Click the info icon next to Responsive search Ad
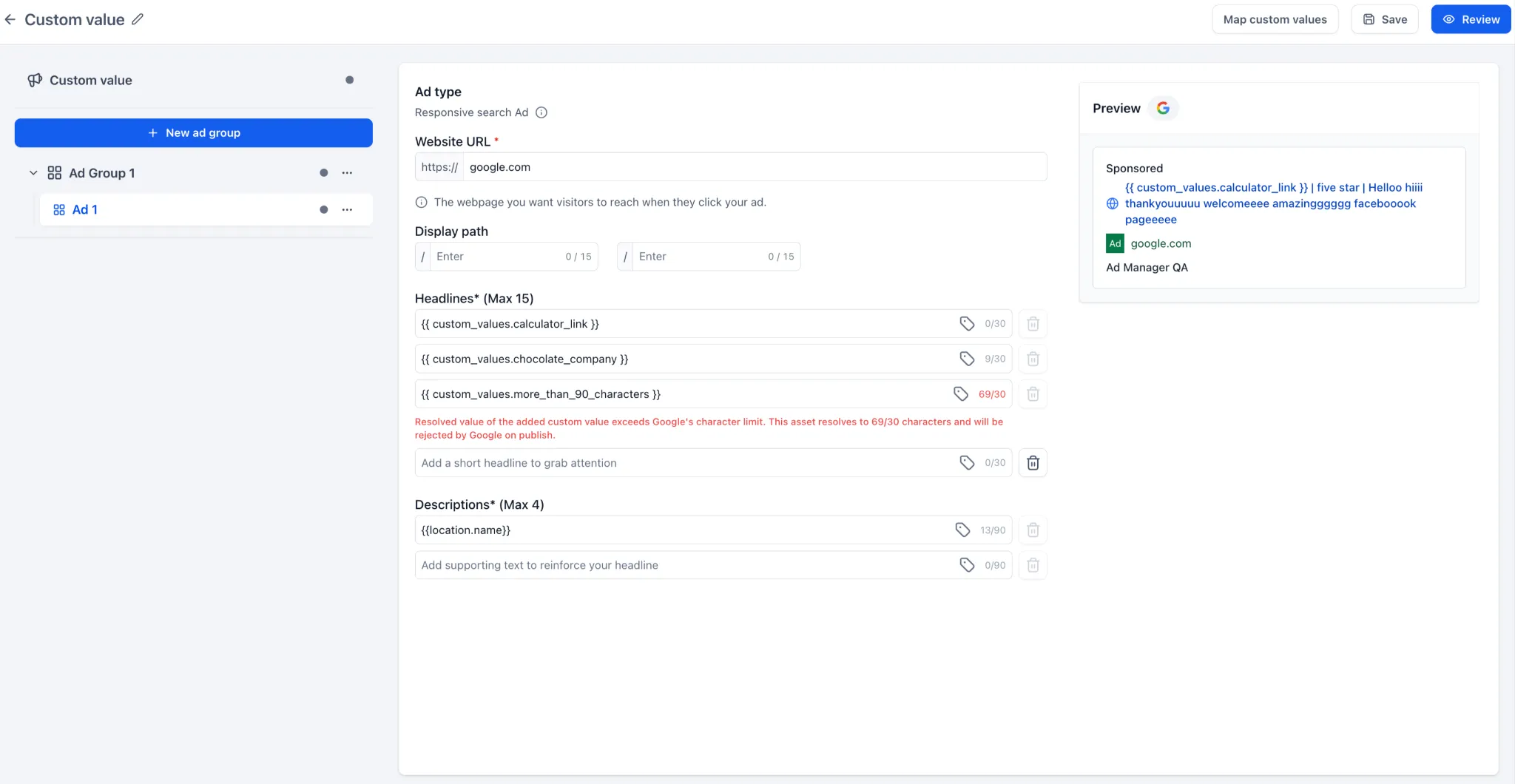Viewport: 1515px width, 784px height. pos(541,112)
